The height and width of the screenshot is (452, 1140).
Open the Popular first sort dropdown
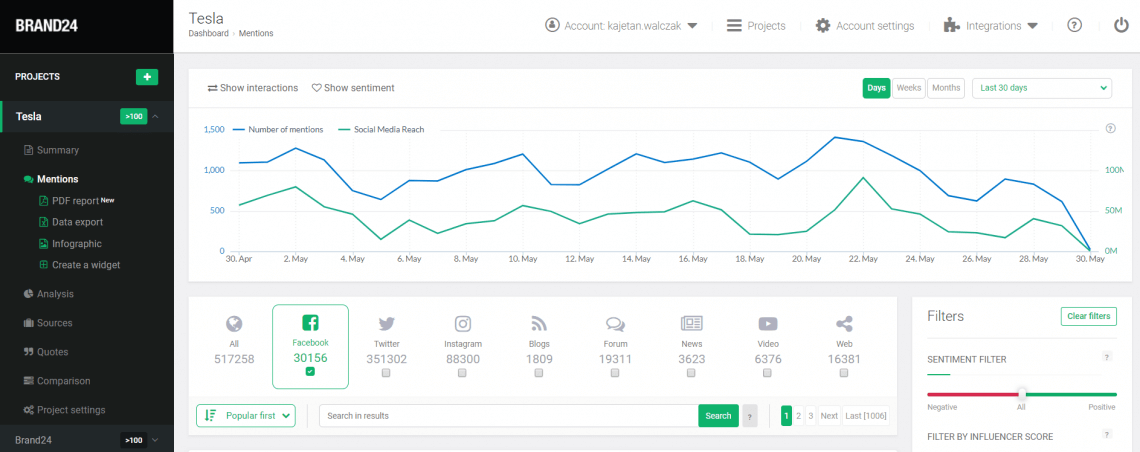point(246,416)
